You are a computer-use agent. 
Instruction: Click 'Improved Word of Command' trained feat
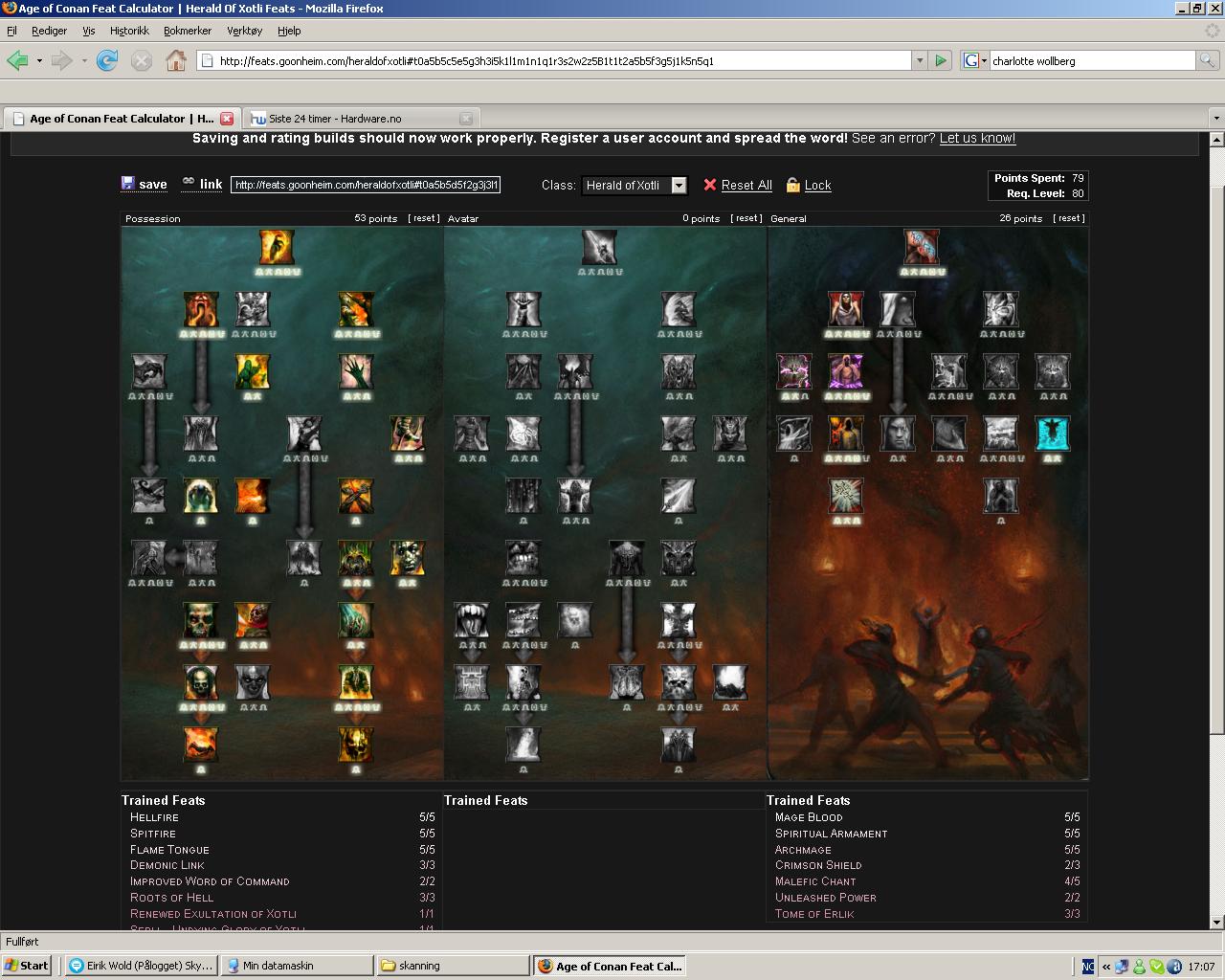(210, 881)
